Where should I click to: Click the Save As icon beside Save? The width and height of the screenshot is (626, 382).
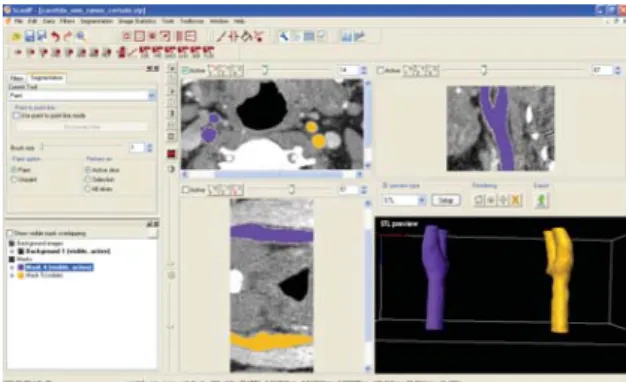[x=42, y=36]
